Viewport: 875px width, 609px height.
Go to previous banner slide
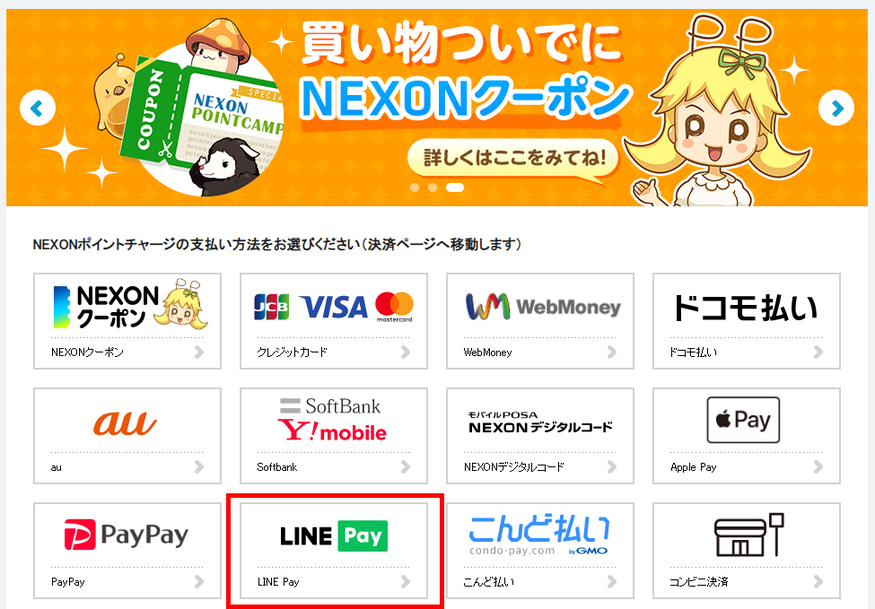pyautogui.click(x=37, y=108)
